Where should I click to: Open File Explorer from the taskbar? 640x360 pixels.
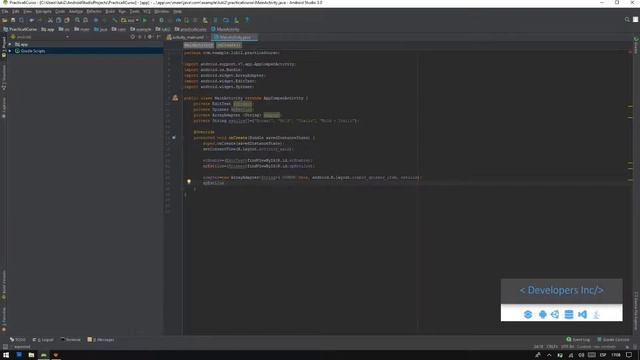tap(31, 355)
